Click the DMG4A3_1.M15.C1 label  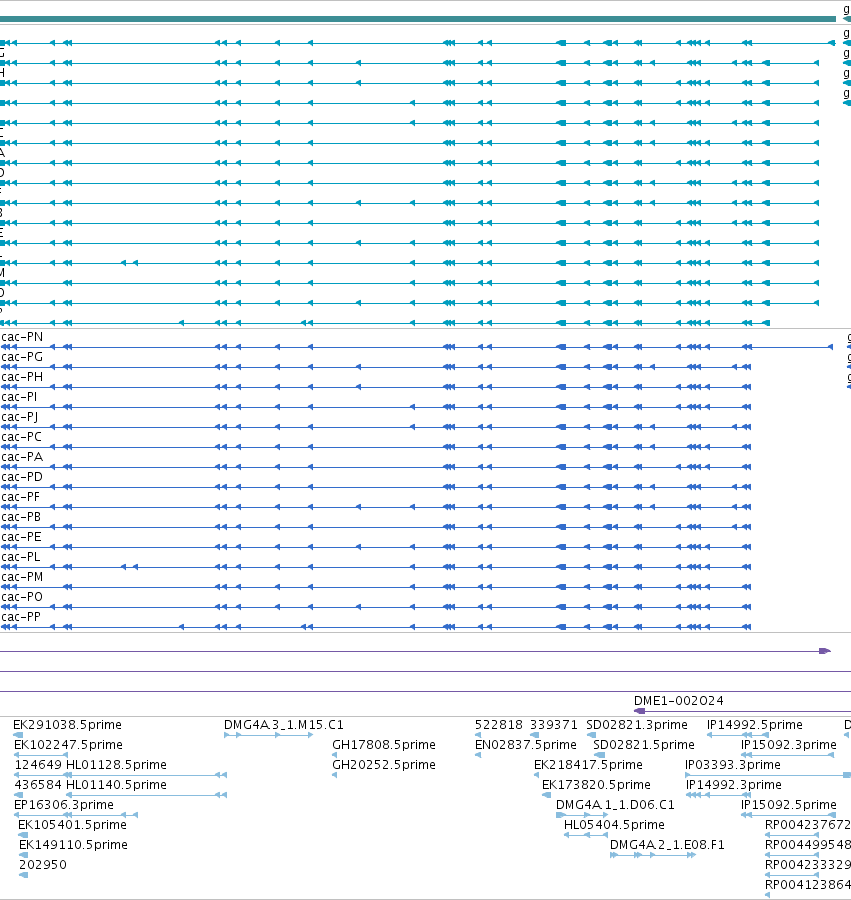coord(283,725)
